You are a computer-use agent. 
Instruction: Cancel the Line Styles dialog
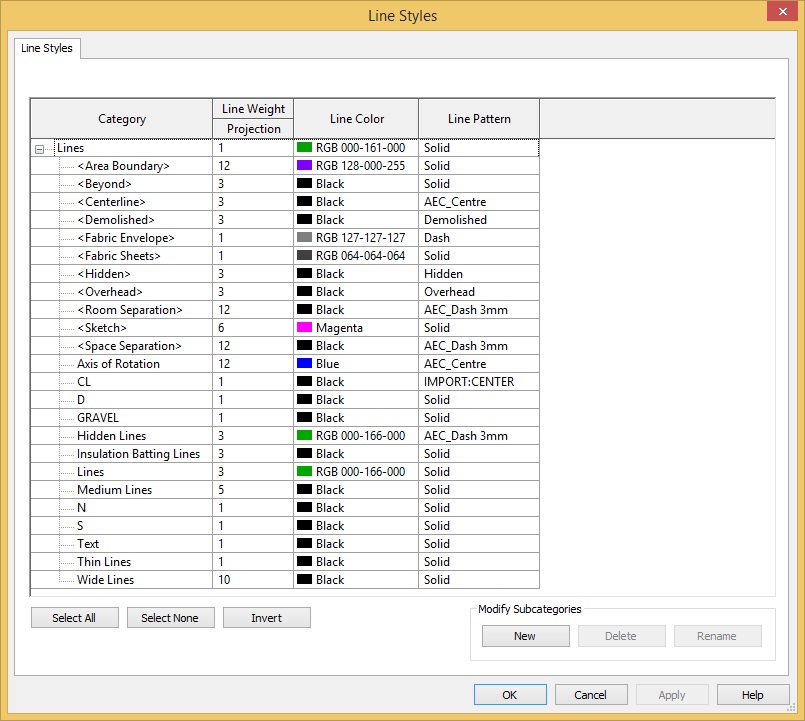(x=591, y=694)
